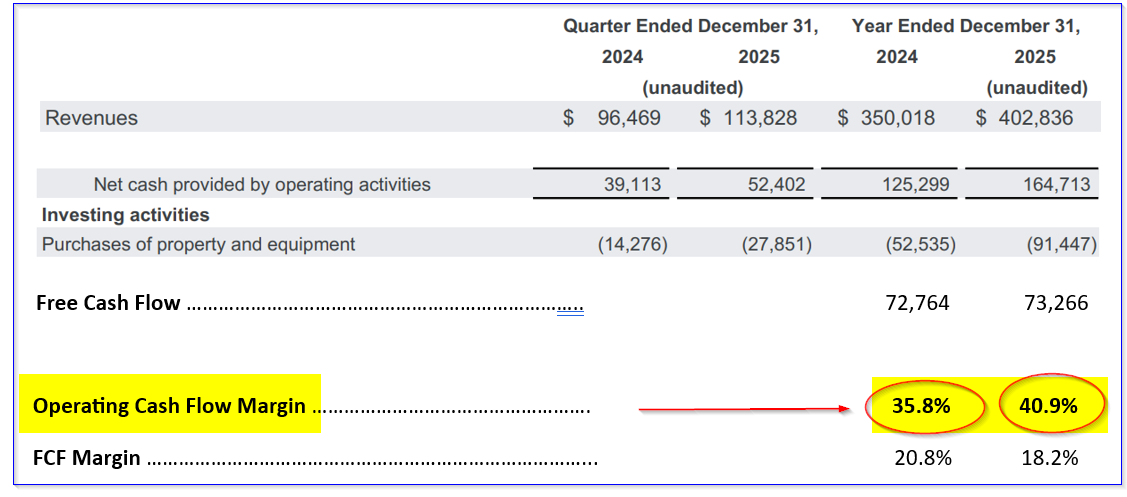Click the circled 40.9% margin value
Viewport: 1127px width, 497px height.
coord(1051,405)
